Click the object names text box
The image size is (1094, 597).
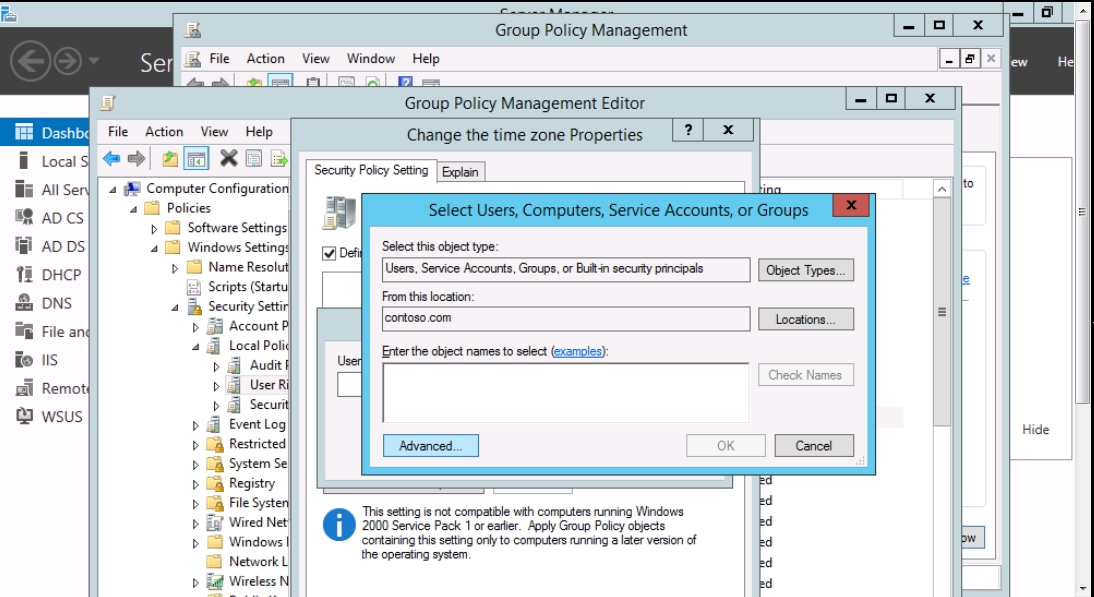(x=566, y=392)
